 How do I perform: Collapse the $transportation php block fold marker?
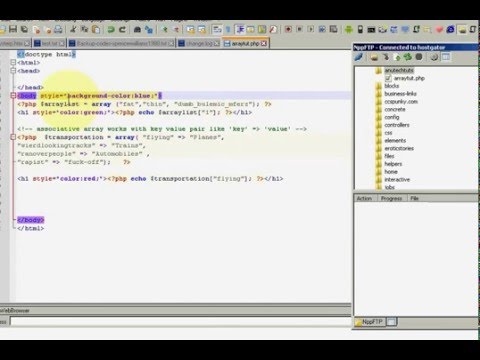coord(13,137)
